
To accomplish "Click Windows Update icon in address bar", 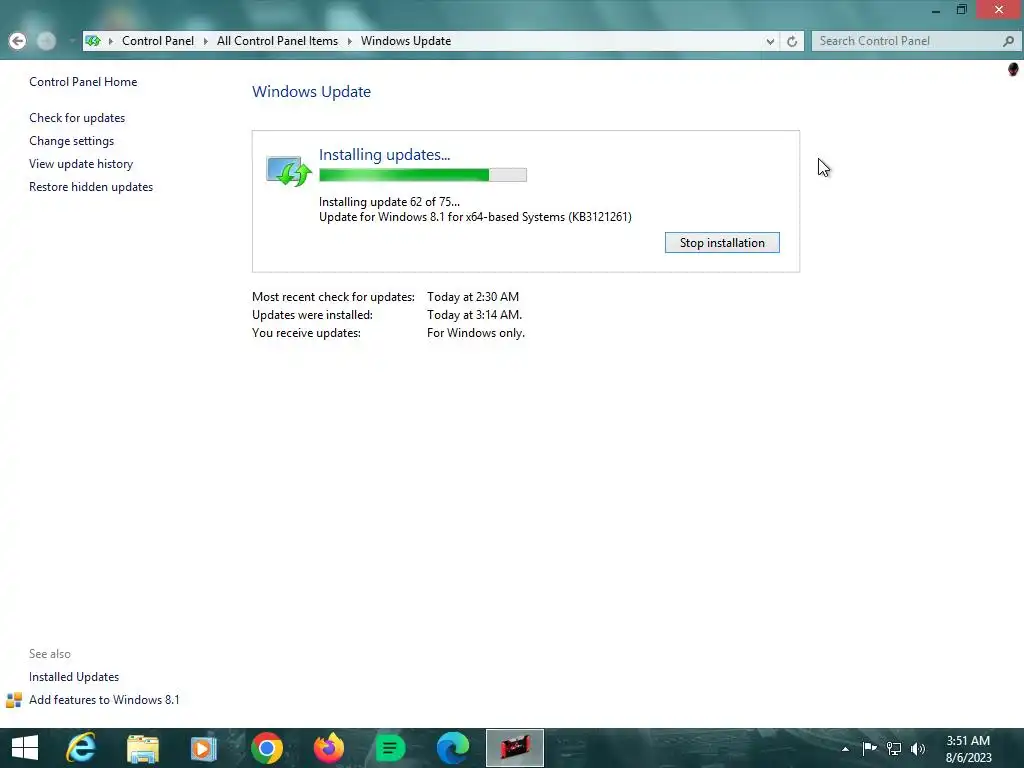I will 93,41.
